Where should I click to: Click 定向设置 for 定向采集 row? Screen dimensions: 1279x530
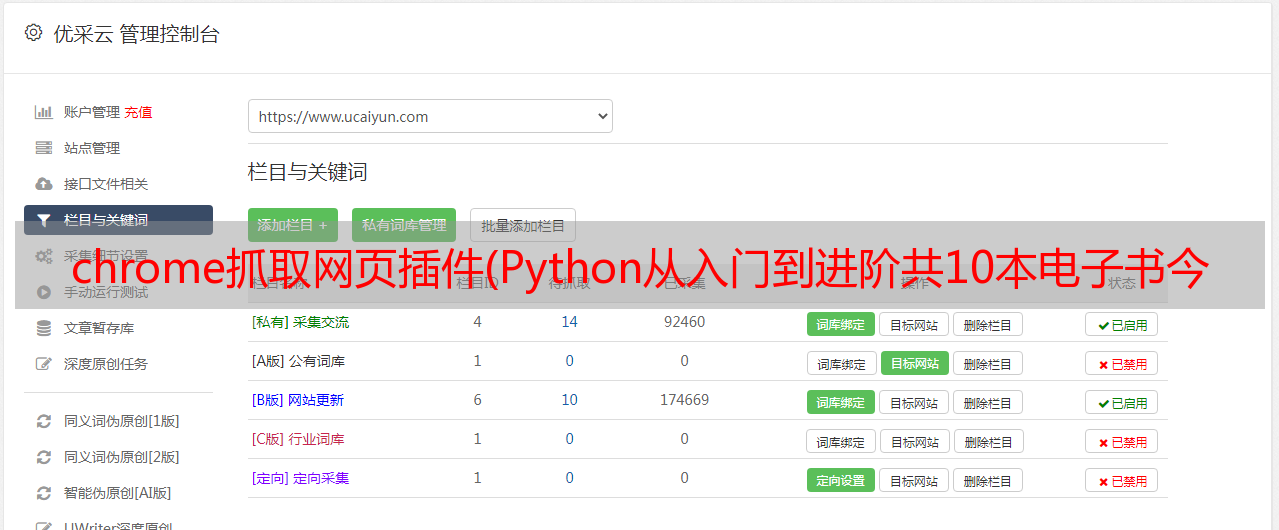(x=841, y=480)
